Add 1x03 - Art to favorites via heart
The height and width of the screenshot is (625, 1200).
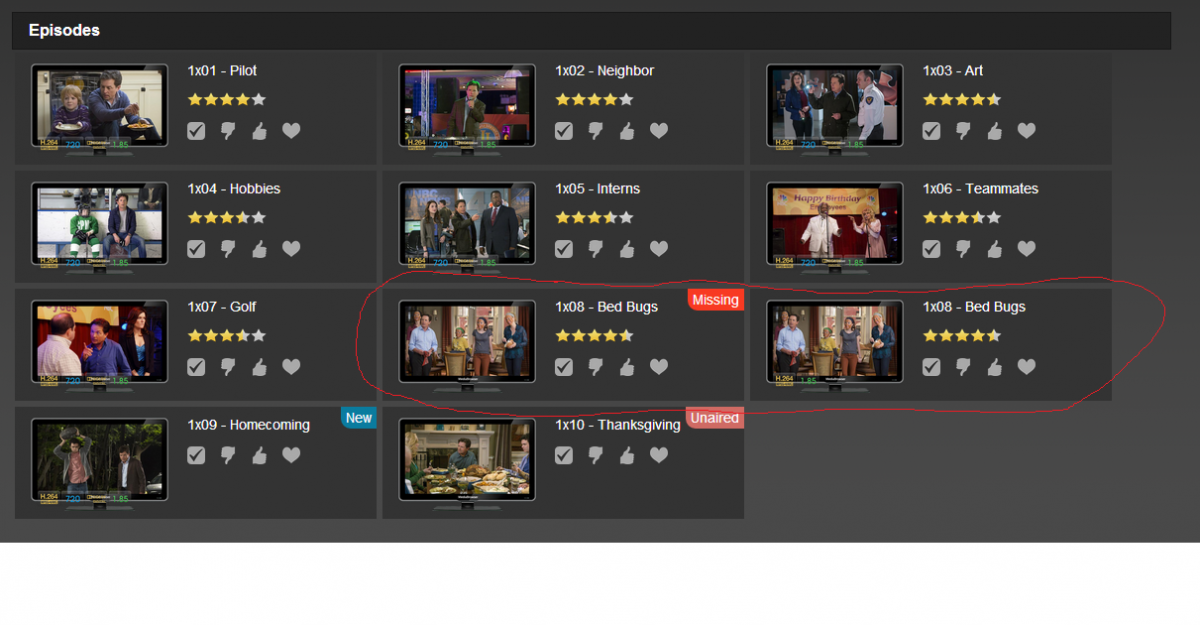1026,131
